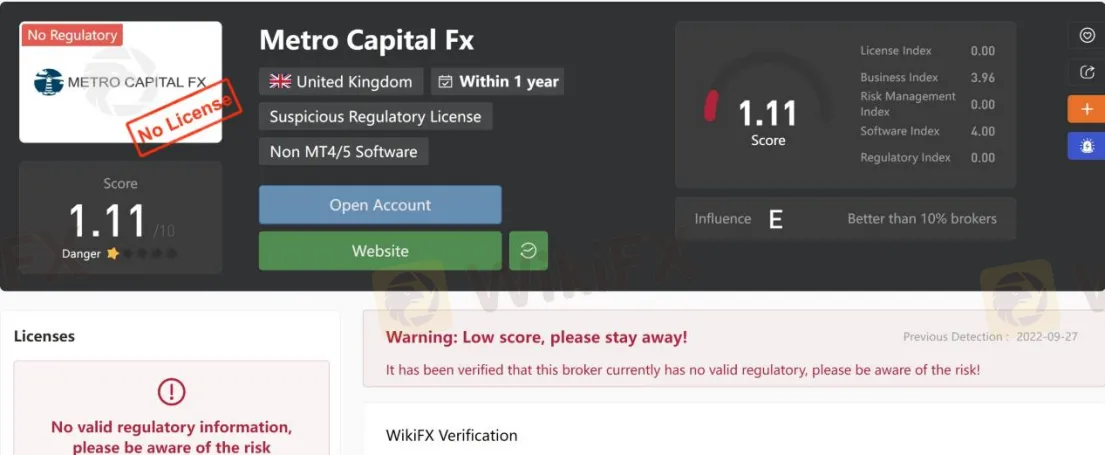
Task: Select the Suspicious Regulatory License tag
Action: [x=375, y=116]
